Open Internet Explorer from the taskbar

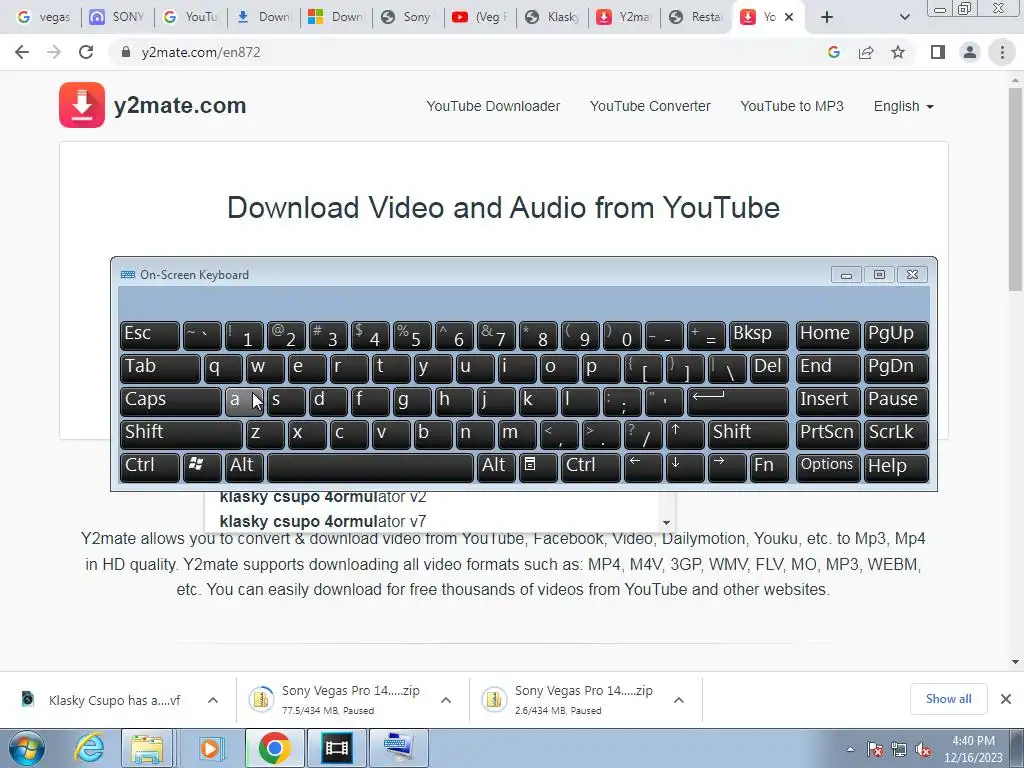pyautogui.click(x=89, y=748)
